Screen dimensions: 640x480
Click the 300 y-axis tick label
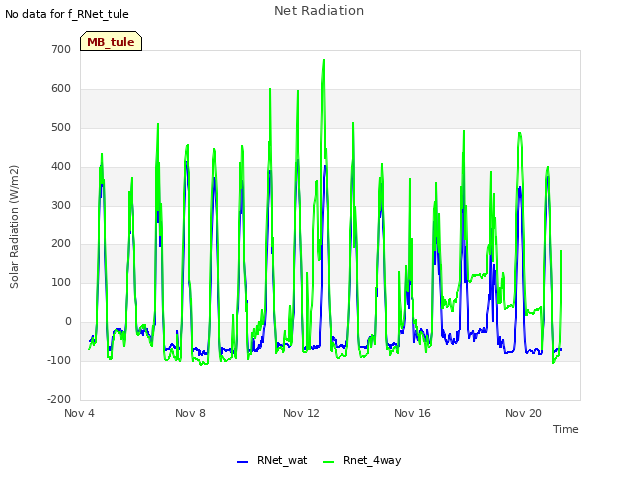[61, 205]
